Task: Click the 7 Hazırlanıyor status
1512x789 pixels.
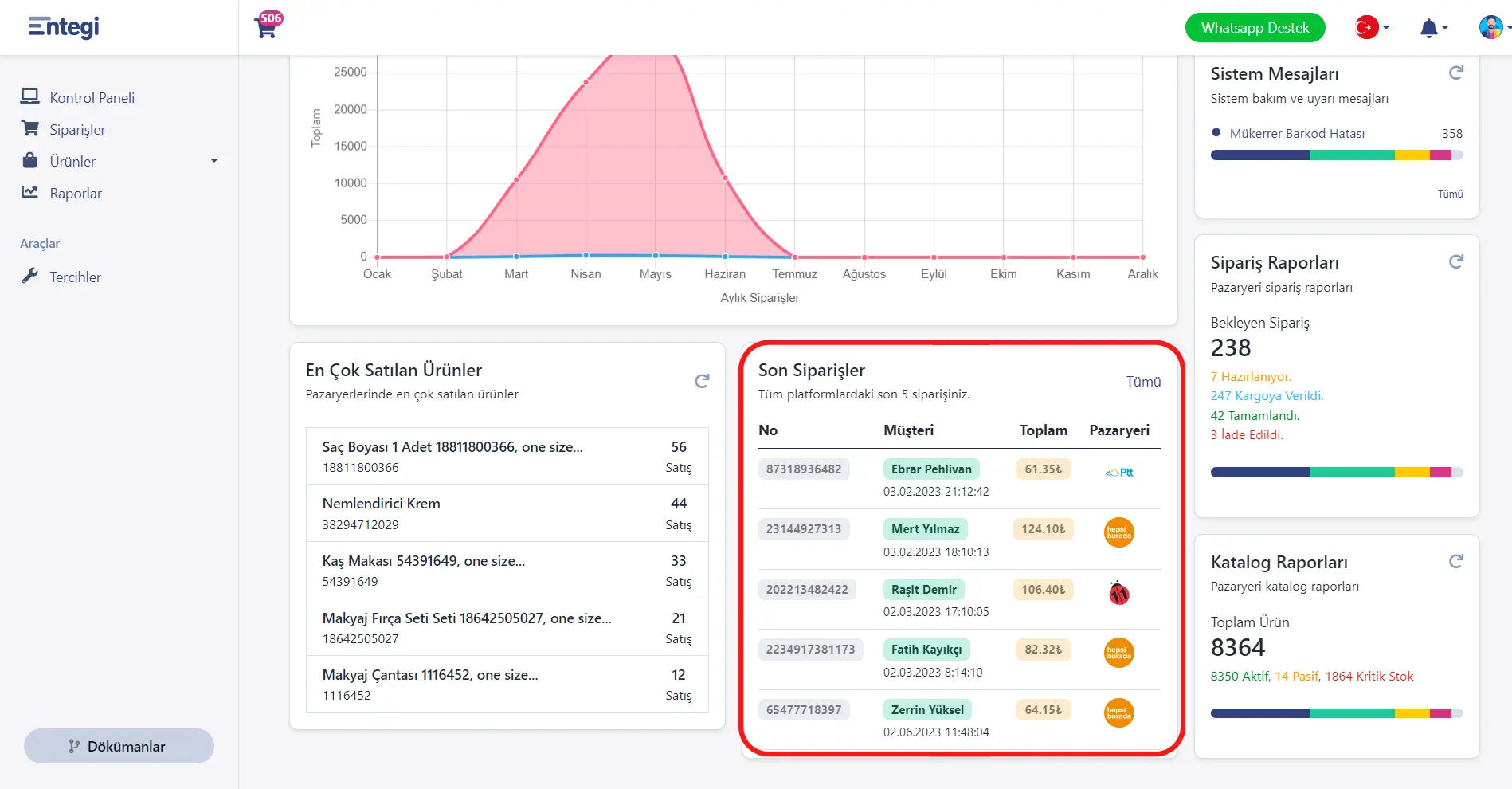Action: pos(1251,376)
